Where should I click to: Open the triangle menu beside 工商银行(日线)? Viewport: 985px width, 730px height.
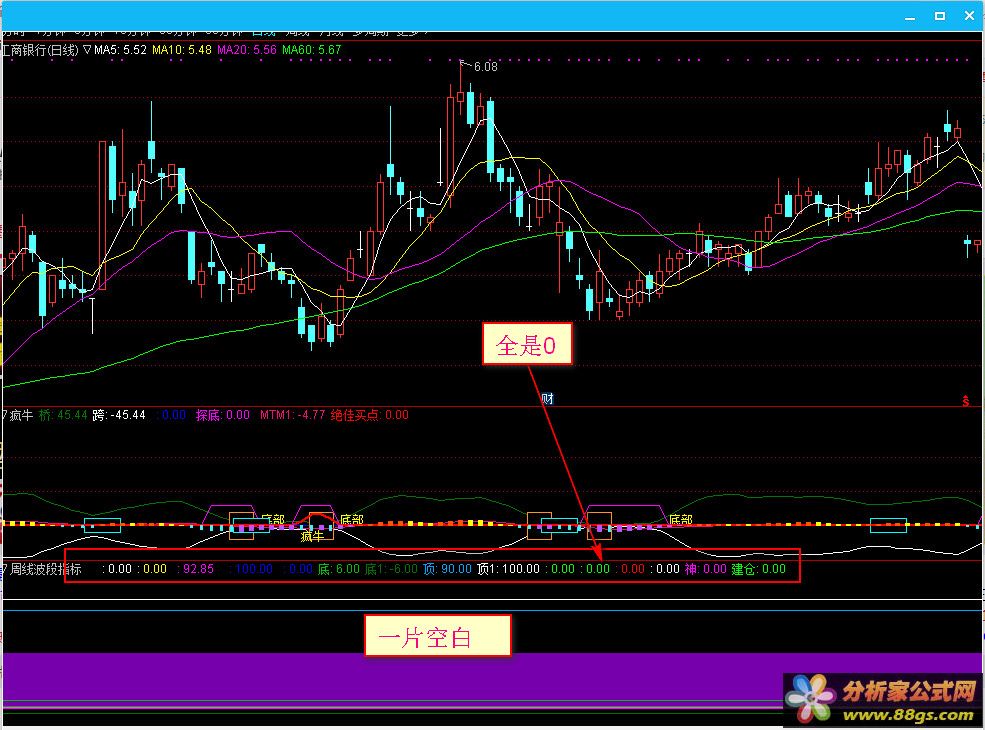coord(87,50)
